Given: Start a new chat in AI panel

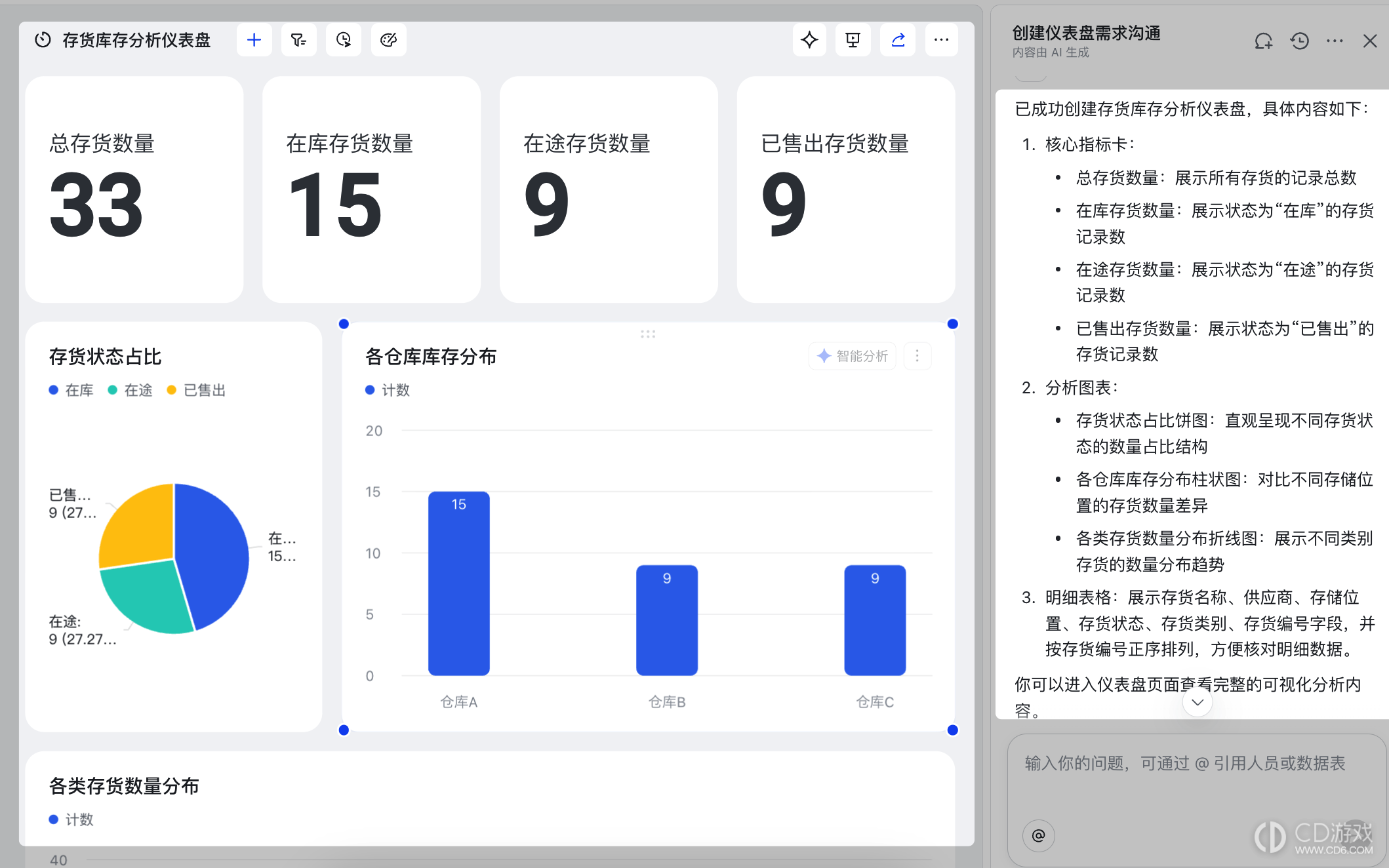Looking at the screenshot, I should pos(1263,41).
